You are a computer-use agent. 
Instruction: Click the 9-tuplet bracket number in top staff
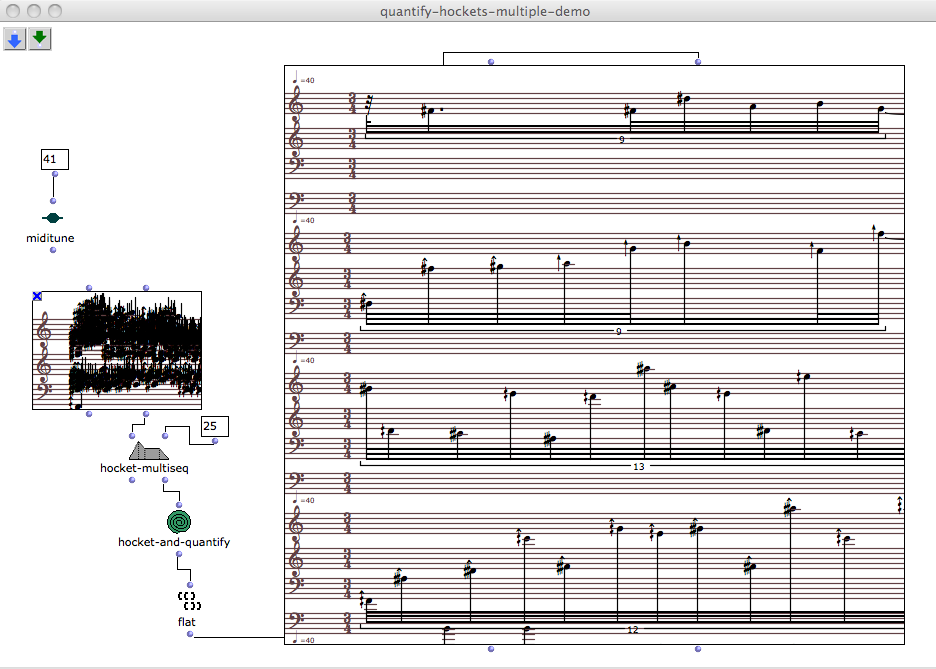(x=621, y=139)
